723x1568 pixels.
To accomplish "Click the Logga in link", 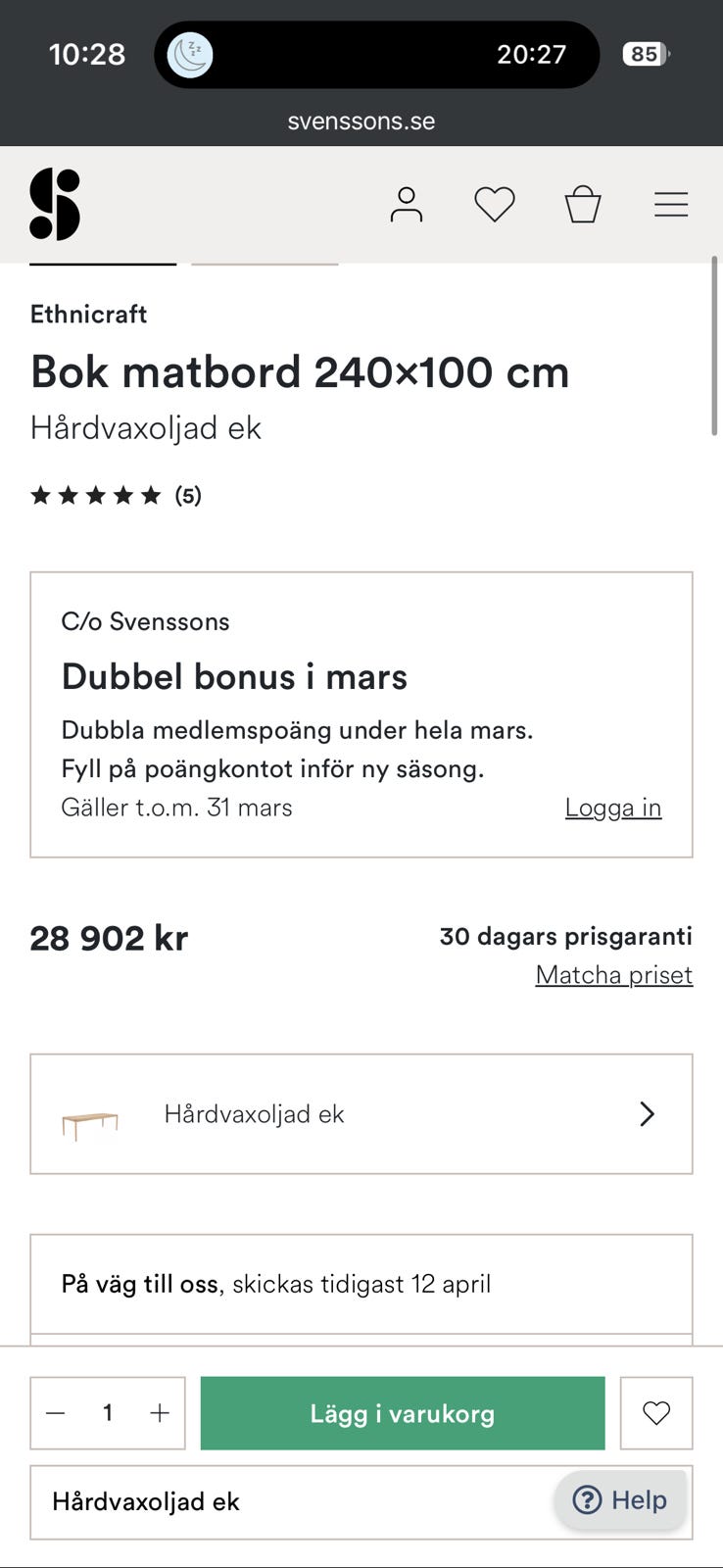I will (612, 808).
